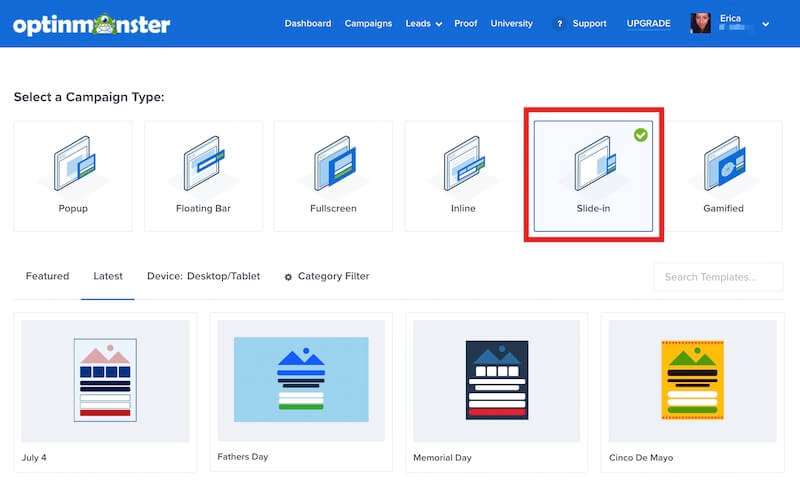Expand the user account dropdown arrow
This screenshot has height=484, width=800.
765,24
